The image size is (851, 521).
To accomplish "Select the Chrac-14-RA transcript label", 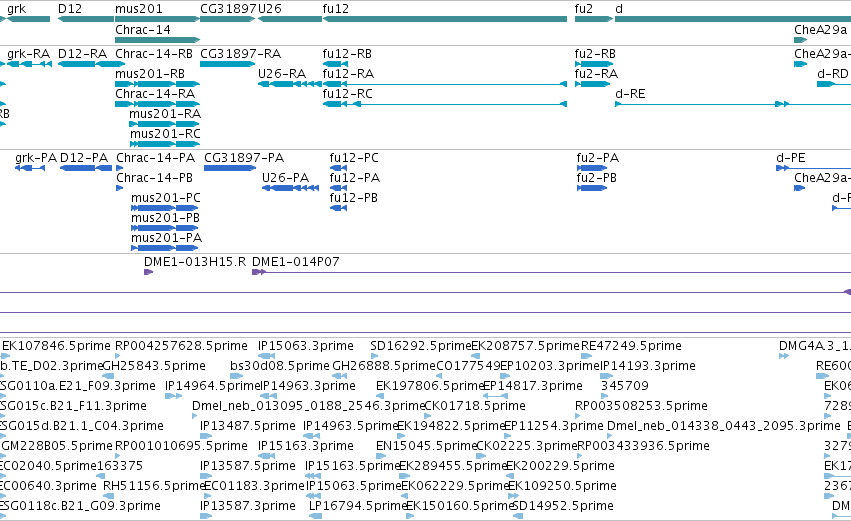I will tap(155, 94).
